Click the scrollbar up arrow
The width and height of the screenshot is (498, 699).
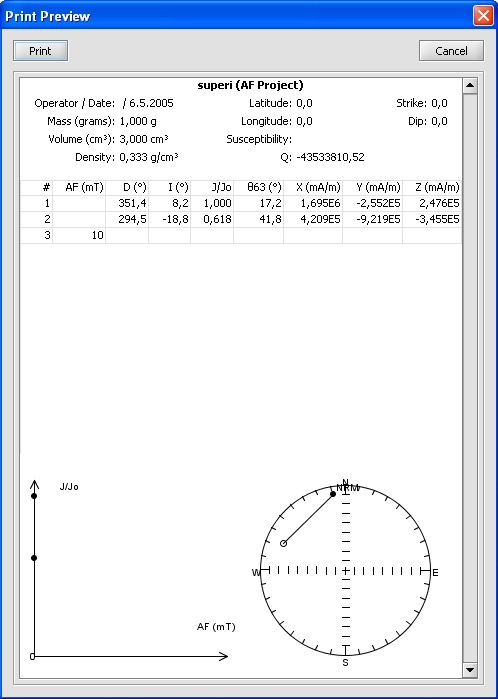(x=470, y=85)
